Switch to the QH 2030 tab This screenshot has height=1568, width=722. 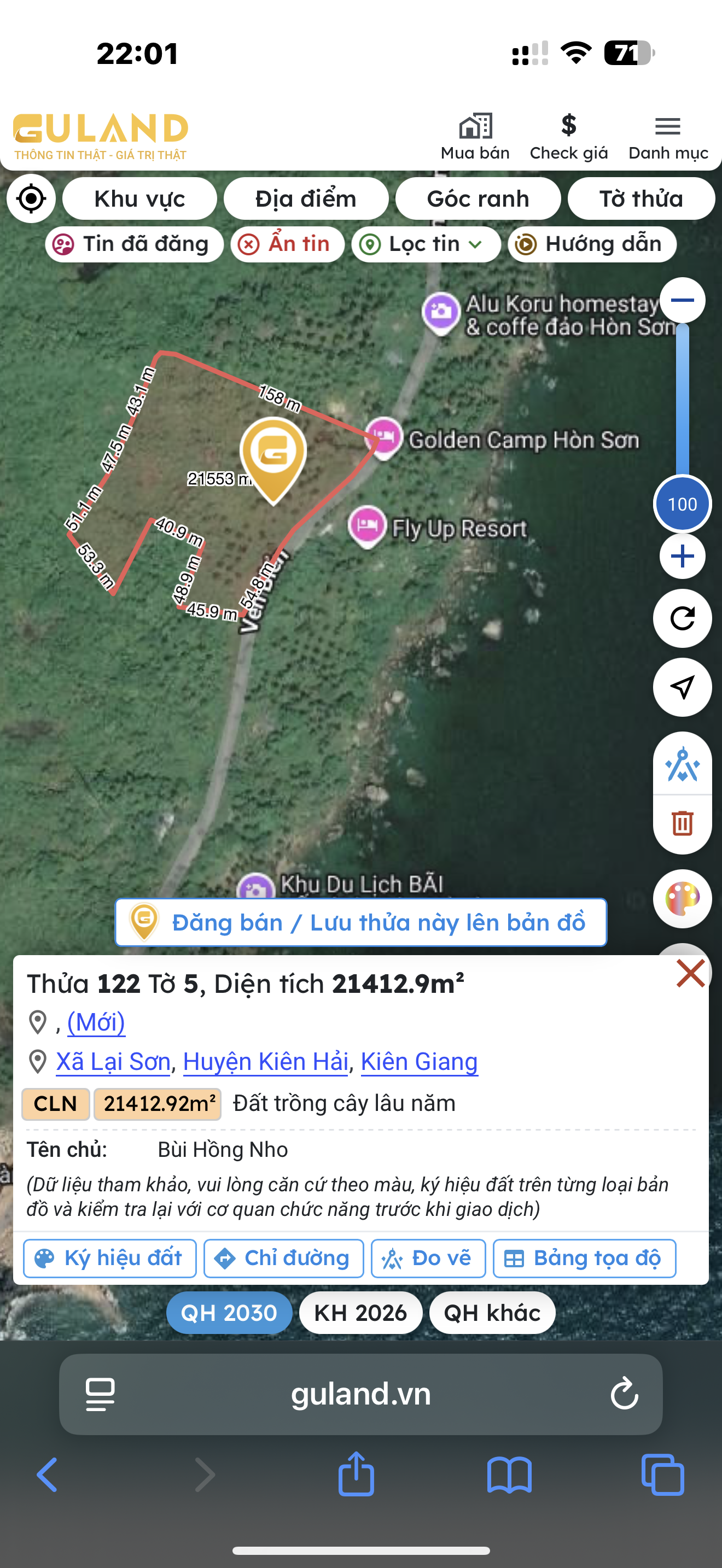pos(229,1313)
